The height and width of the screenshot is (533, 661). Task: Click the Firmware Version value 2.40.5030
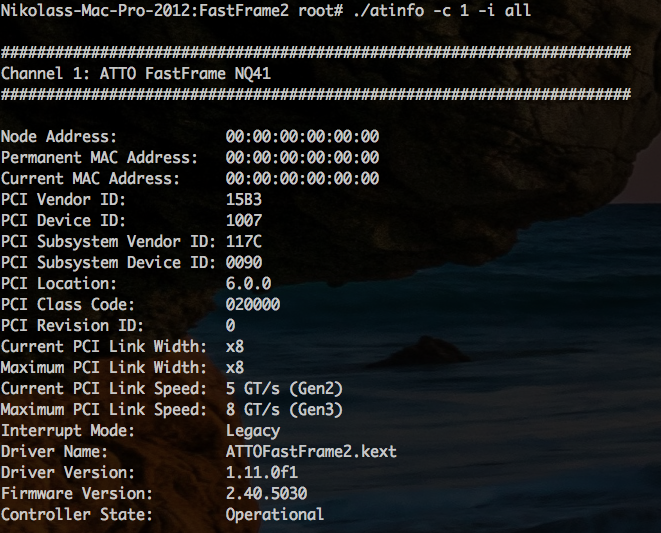coord(266,494)
